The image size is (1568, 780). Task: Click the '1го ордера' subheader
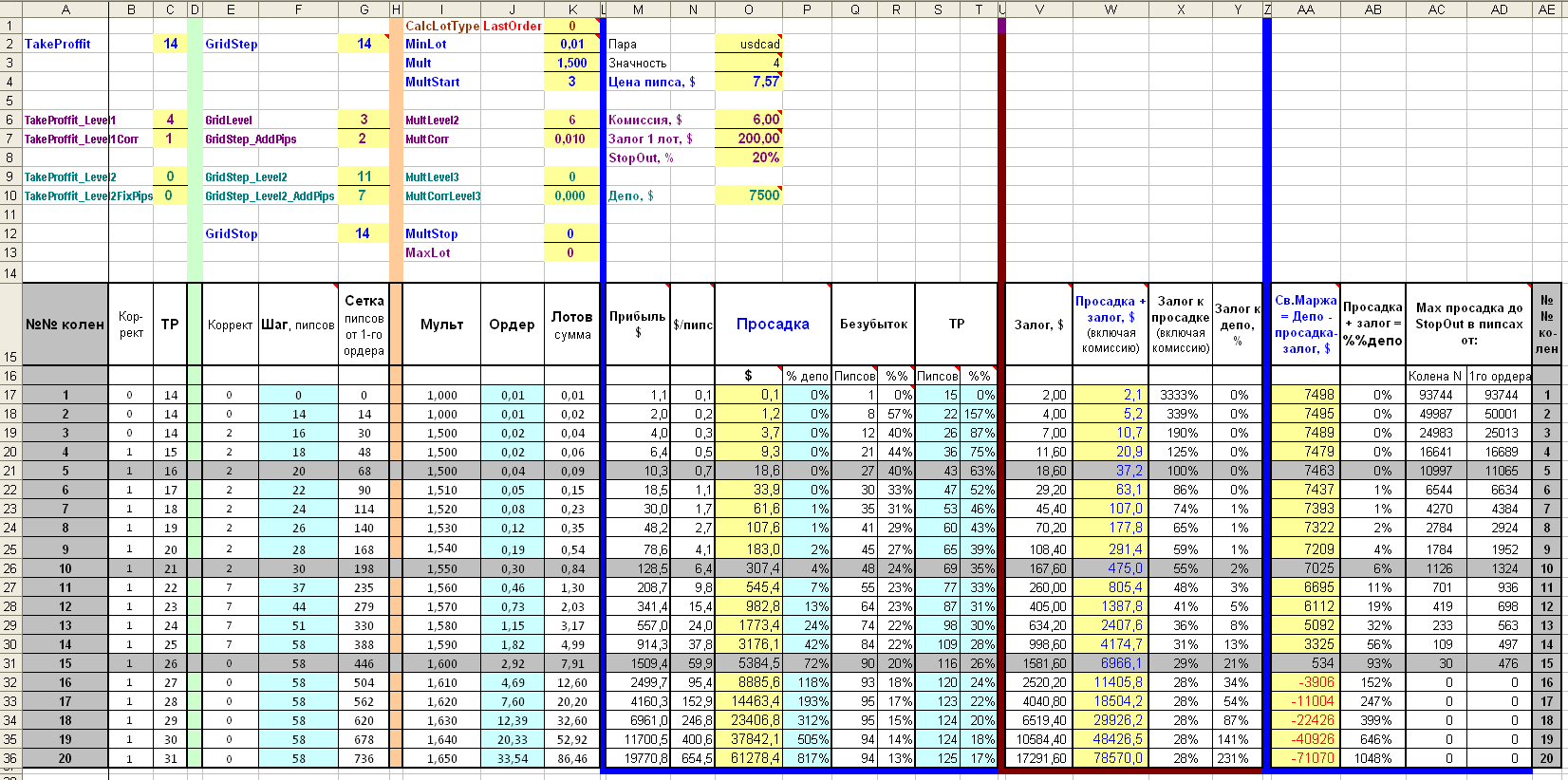click(x=1500, y=376)
